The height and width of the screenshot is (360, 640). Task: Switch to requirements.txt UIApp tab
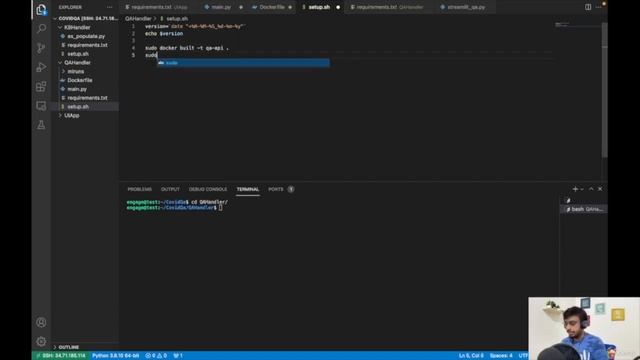[x=159, y=7]
